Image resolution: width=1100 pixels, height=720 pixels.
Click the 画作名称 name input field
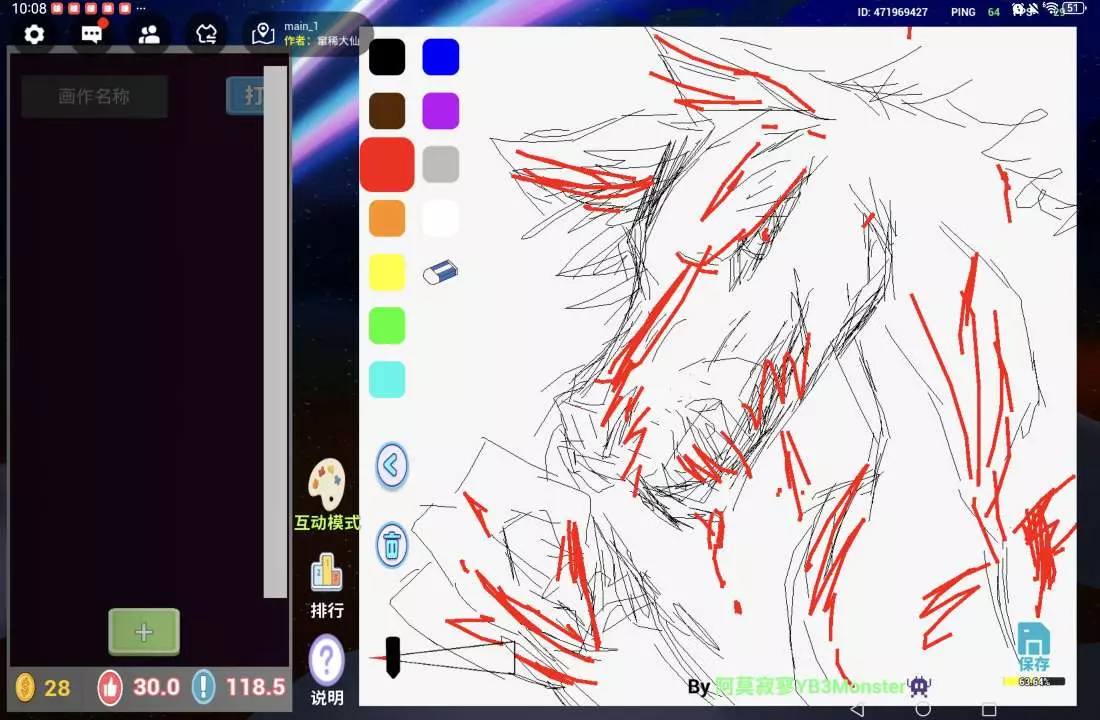coord(94,97)
